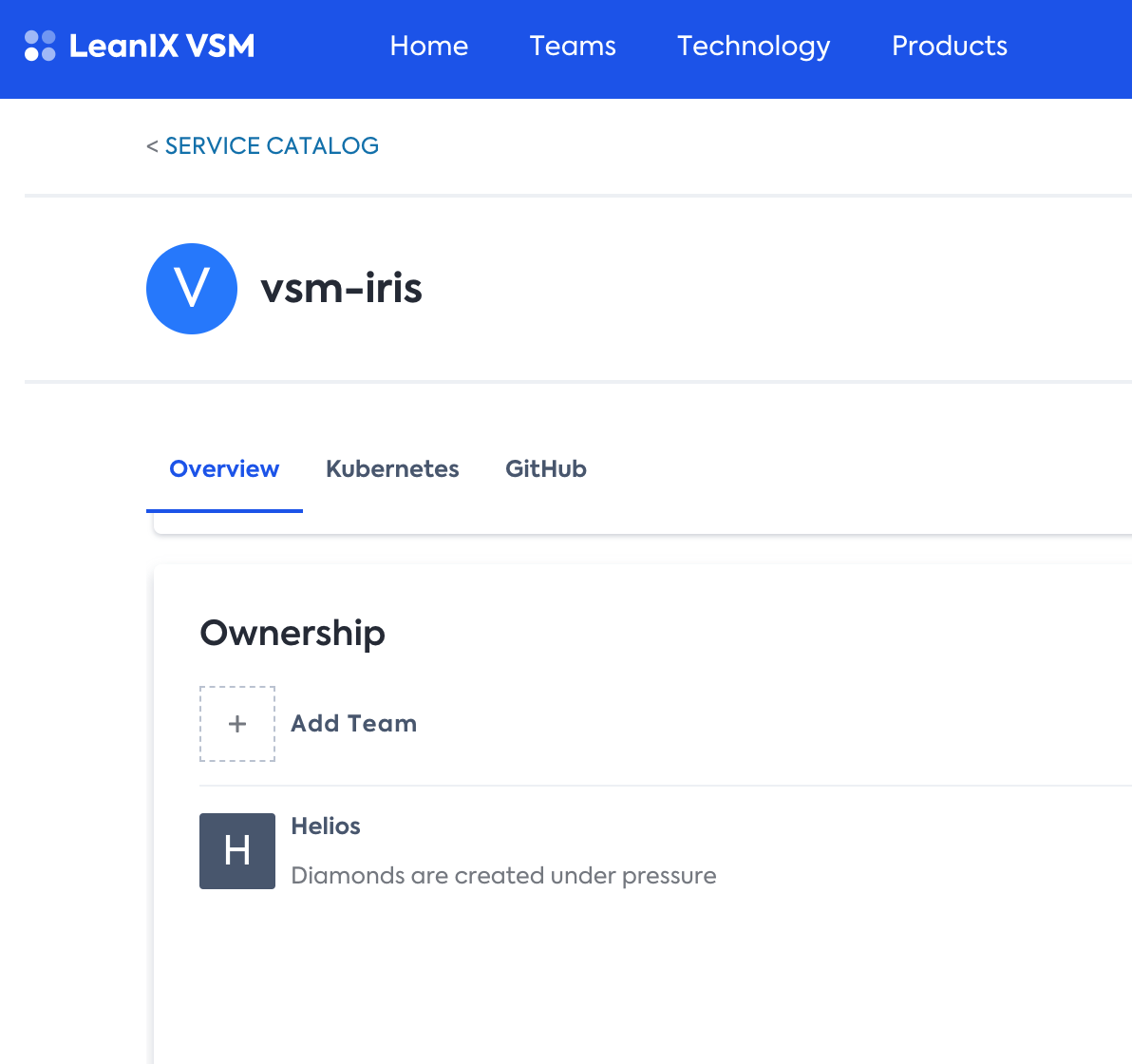The height and width of the screenshot is (1064, 1132).
Task: Switch to the Overview tab
Action: coord(224,468)
